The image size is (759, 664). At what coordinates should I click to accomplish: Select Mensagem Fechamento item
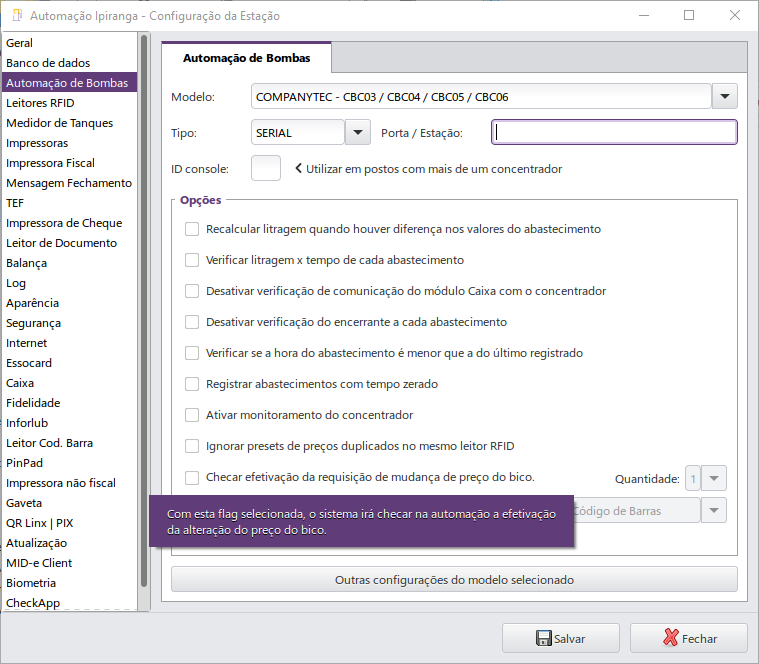pos(70,183)
